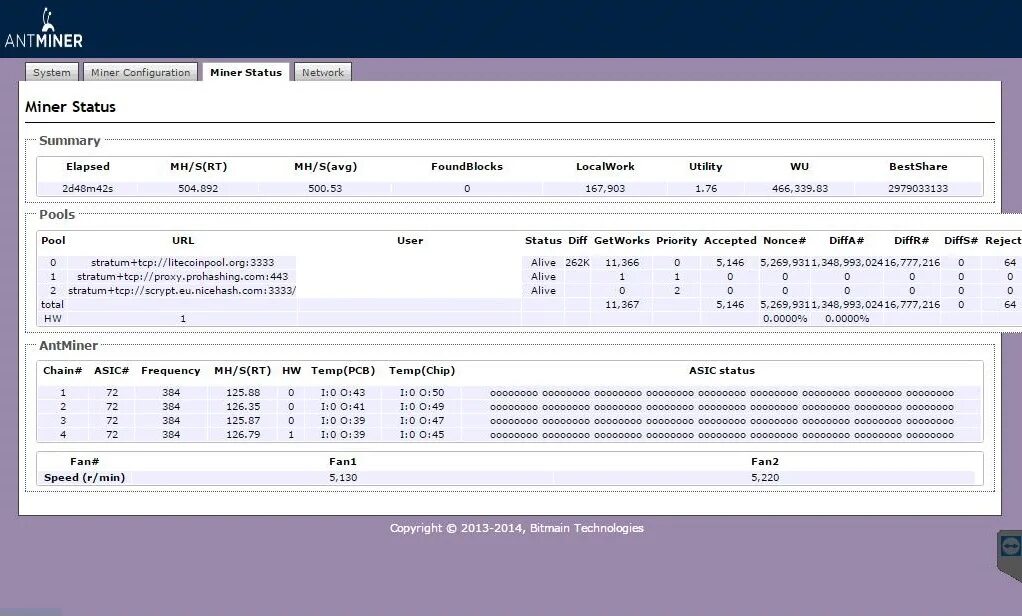The image size is (1022, 616).
Task: Click the Bitmain Technologies copyright text
Action: [x=516, y=528]
